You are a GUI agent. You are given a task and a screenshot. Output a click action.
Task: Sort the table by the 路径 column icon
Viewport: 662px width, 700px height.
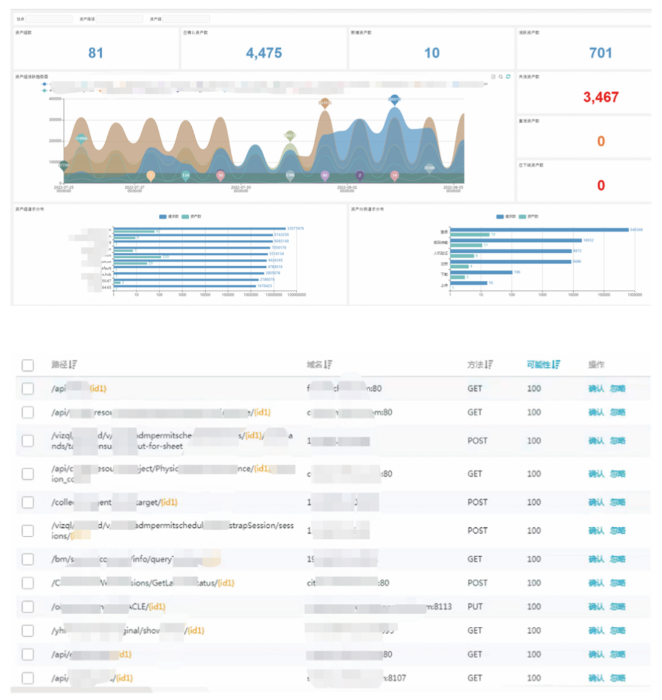tap(73, 364)
